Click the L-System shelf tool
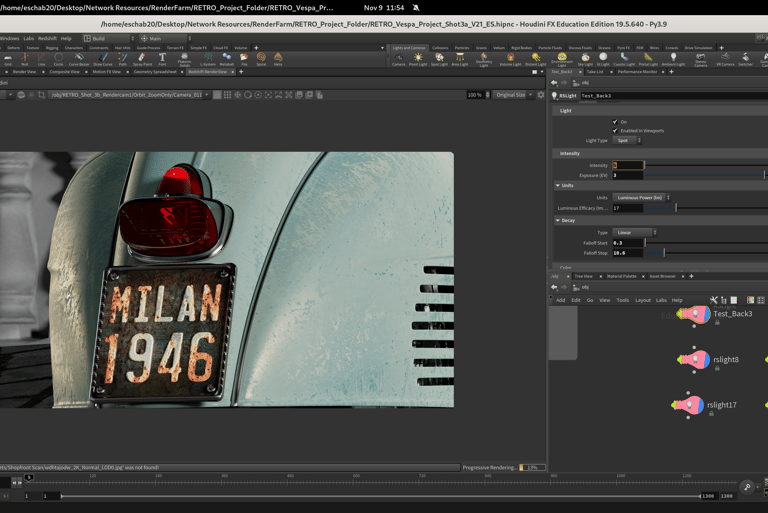Image resolution: width=768 pixels, height=513 pixels. tap(208, 59)
